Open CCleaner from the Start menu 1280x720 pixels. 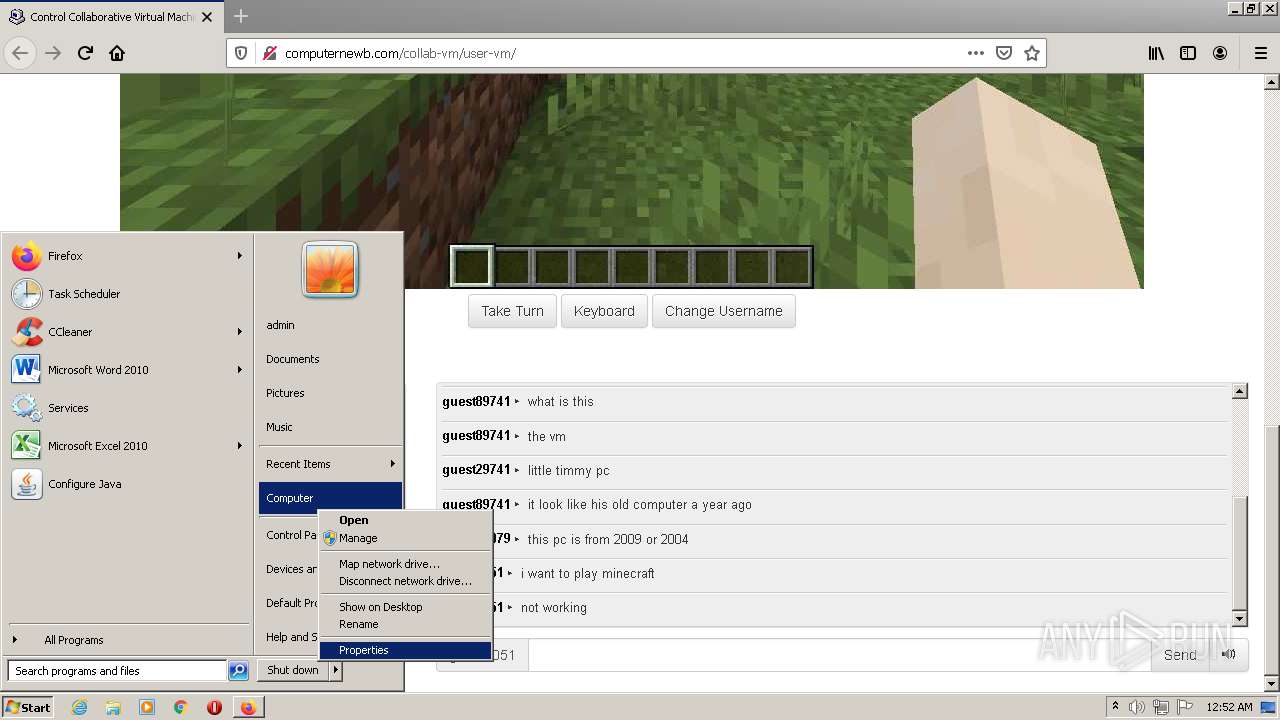pos(127,332)
